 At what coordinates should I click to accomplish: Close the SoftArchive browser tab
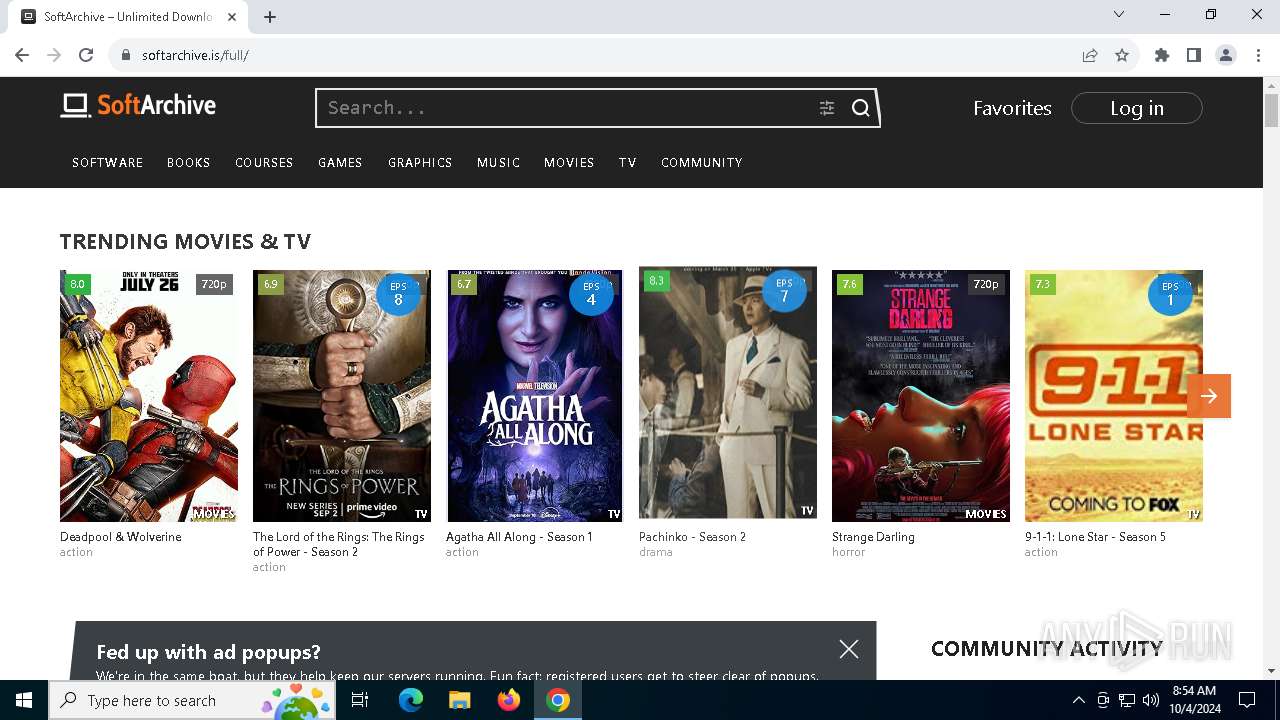pyautogui.click(x=232, y=17)
